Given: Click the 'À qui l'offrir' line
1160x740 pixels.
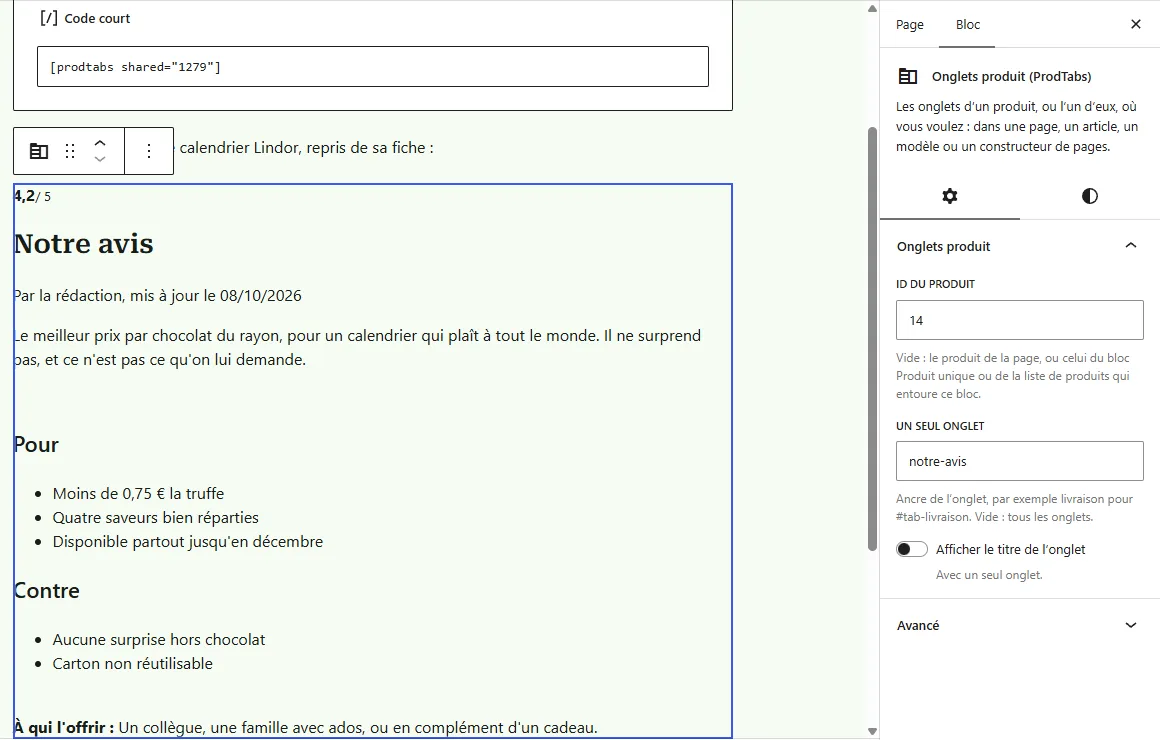Looking at the screenshot, I should pos(306,727).
